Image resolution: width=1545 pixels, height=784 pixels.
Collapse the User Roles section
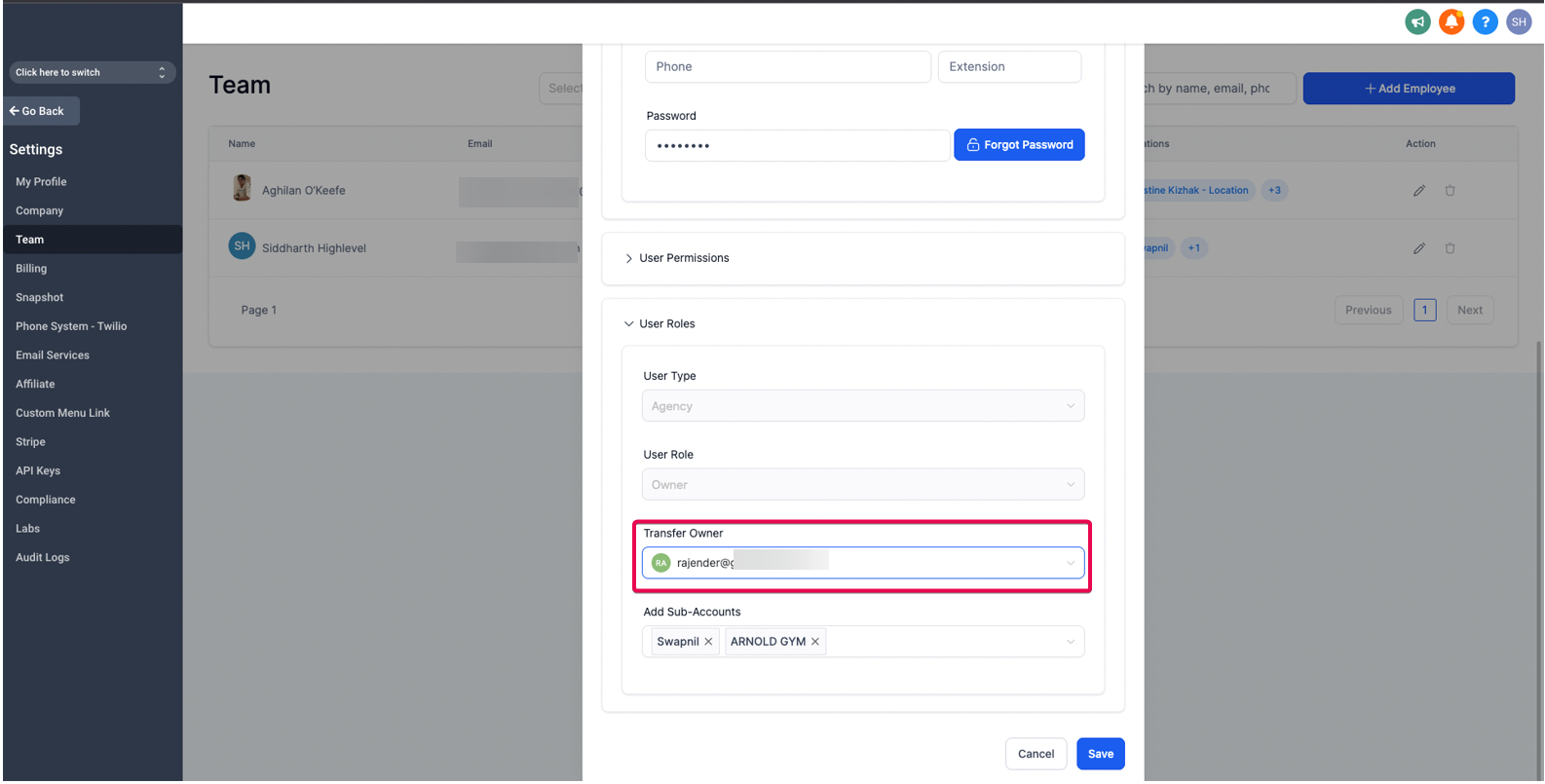666,324
